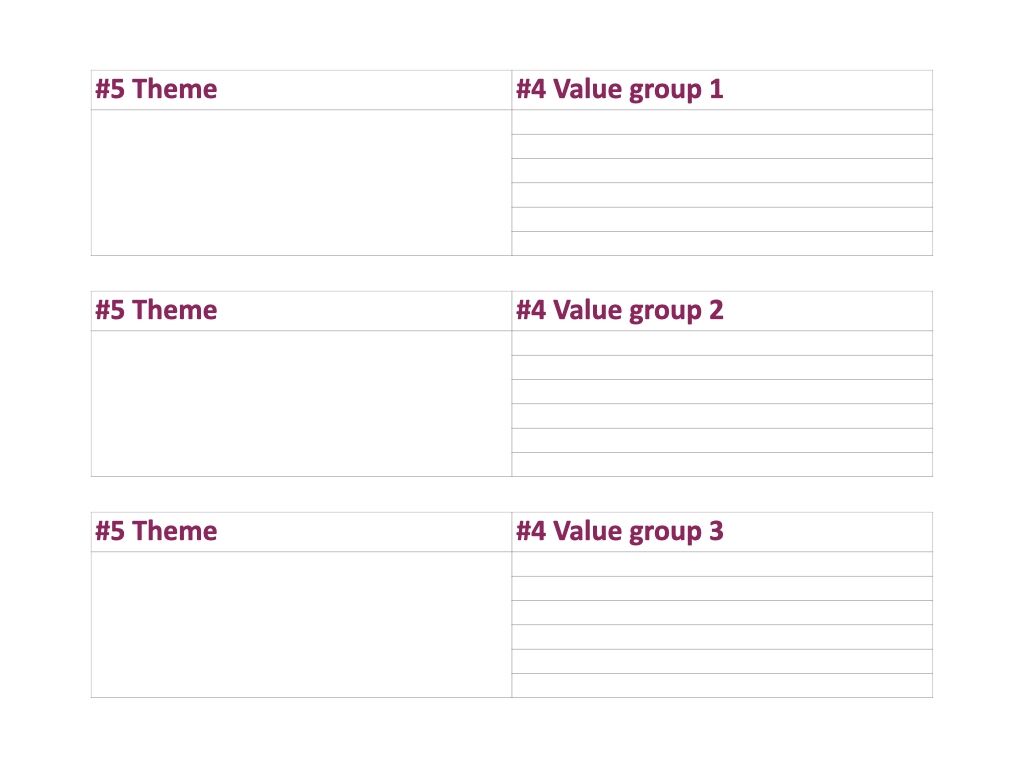Image resolution: width=1024 pixels, height=768 pixels.
Task: Click the fourth blank row under Value group 3
Action: click(x=722, y=637)
